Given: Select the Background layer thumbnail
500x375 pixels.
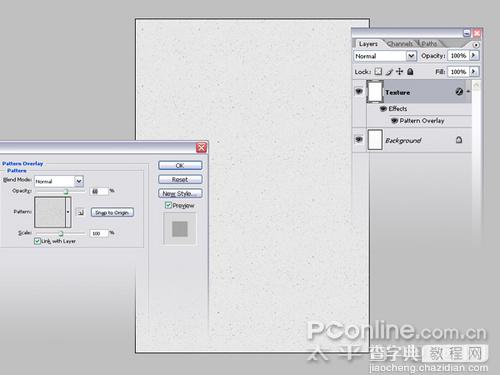Looking at the screenshot, I should point(375,140).
